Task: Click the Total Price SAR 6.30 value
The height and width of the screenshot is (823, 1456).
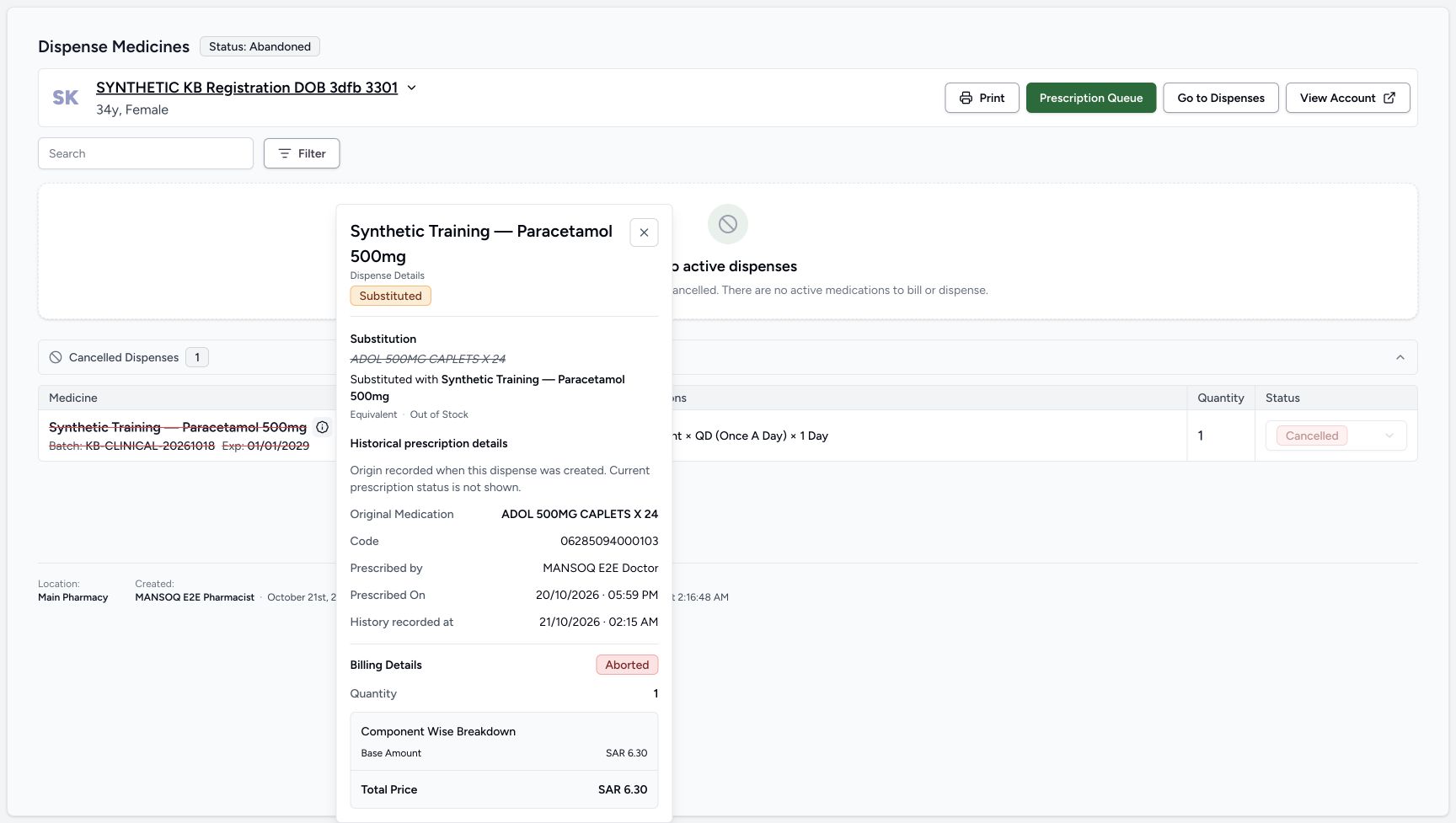Action: point(623,789)
